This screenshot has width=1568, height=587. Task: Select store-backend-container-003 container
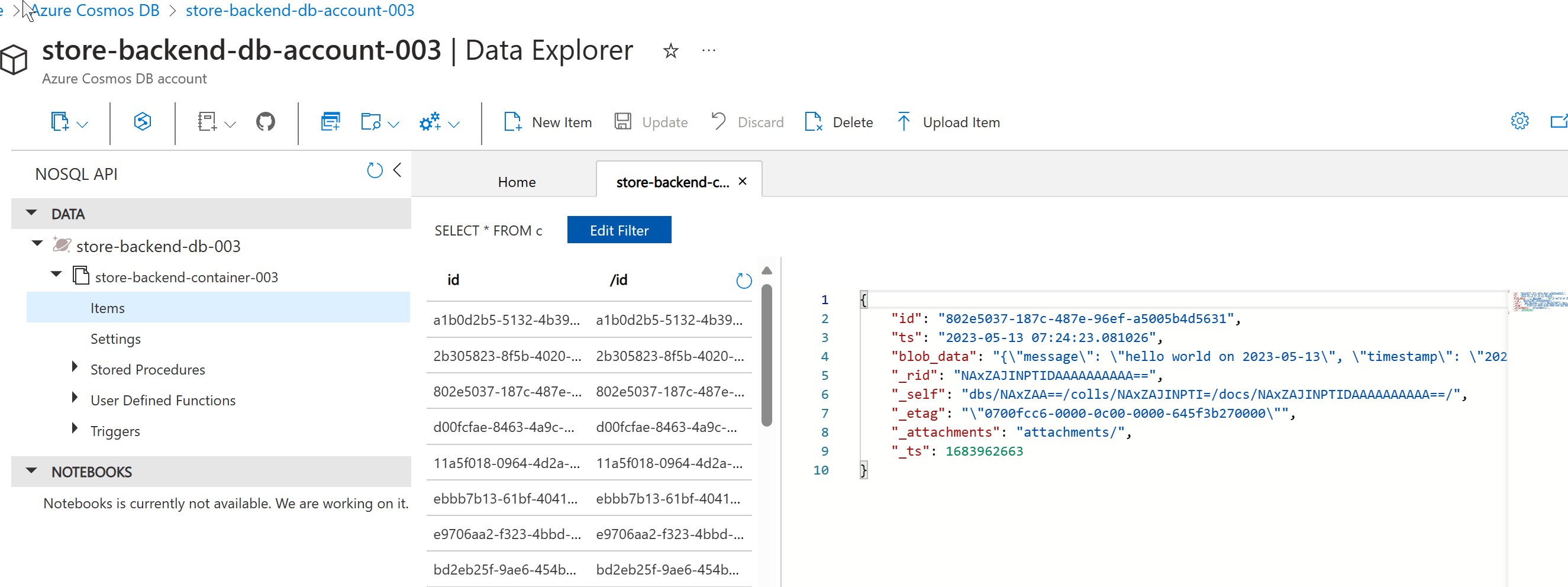186,277
